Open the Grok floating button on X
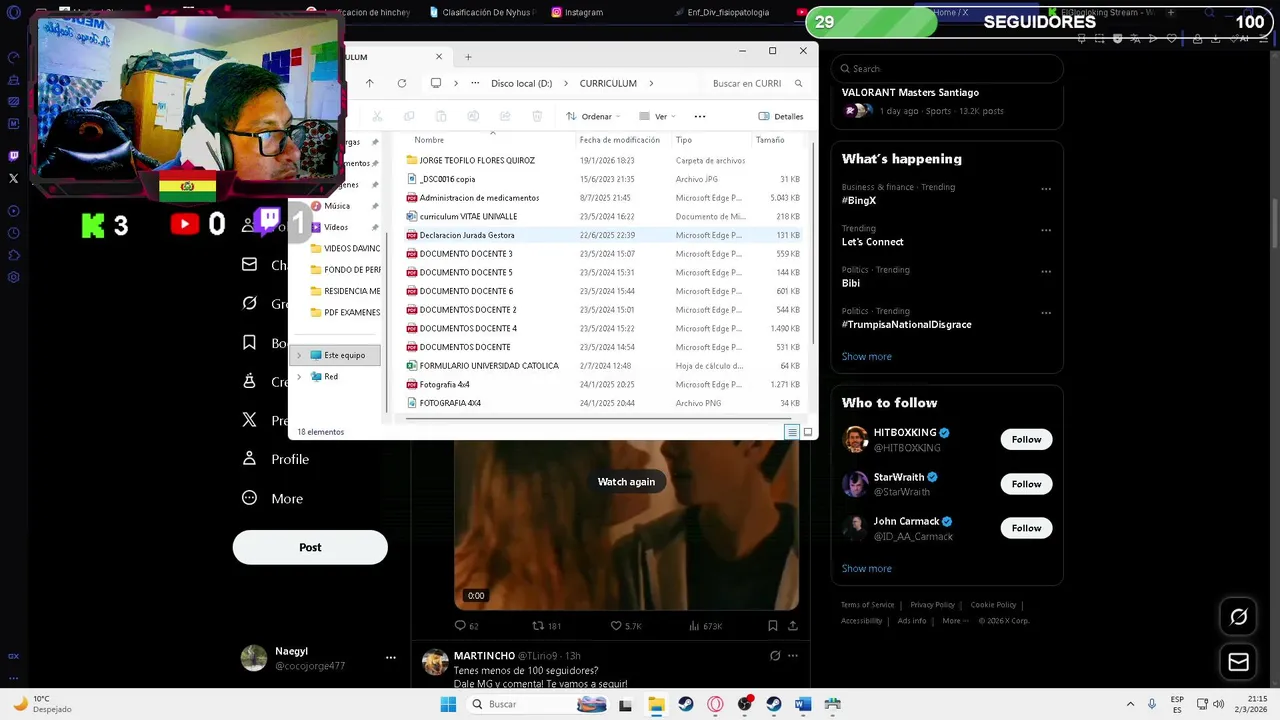 (1238, 617)
